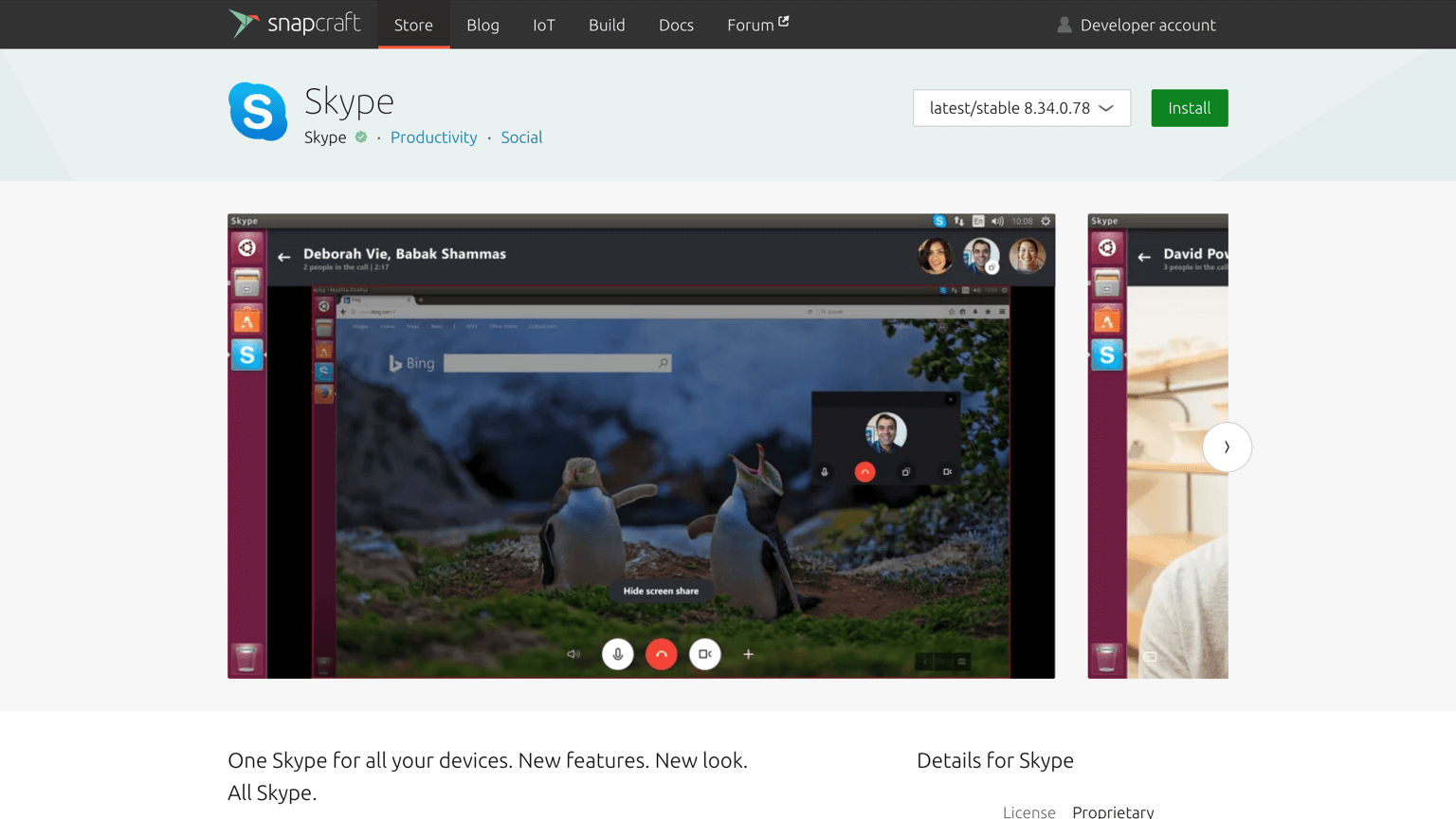Open the Docs page
Screen dimensions: 1456x819
676,25
